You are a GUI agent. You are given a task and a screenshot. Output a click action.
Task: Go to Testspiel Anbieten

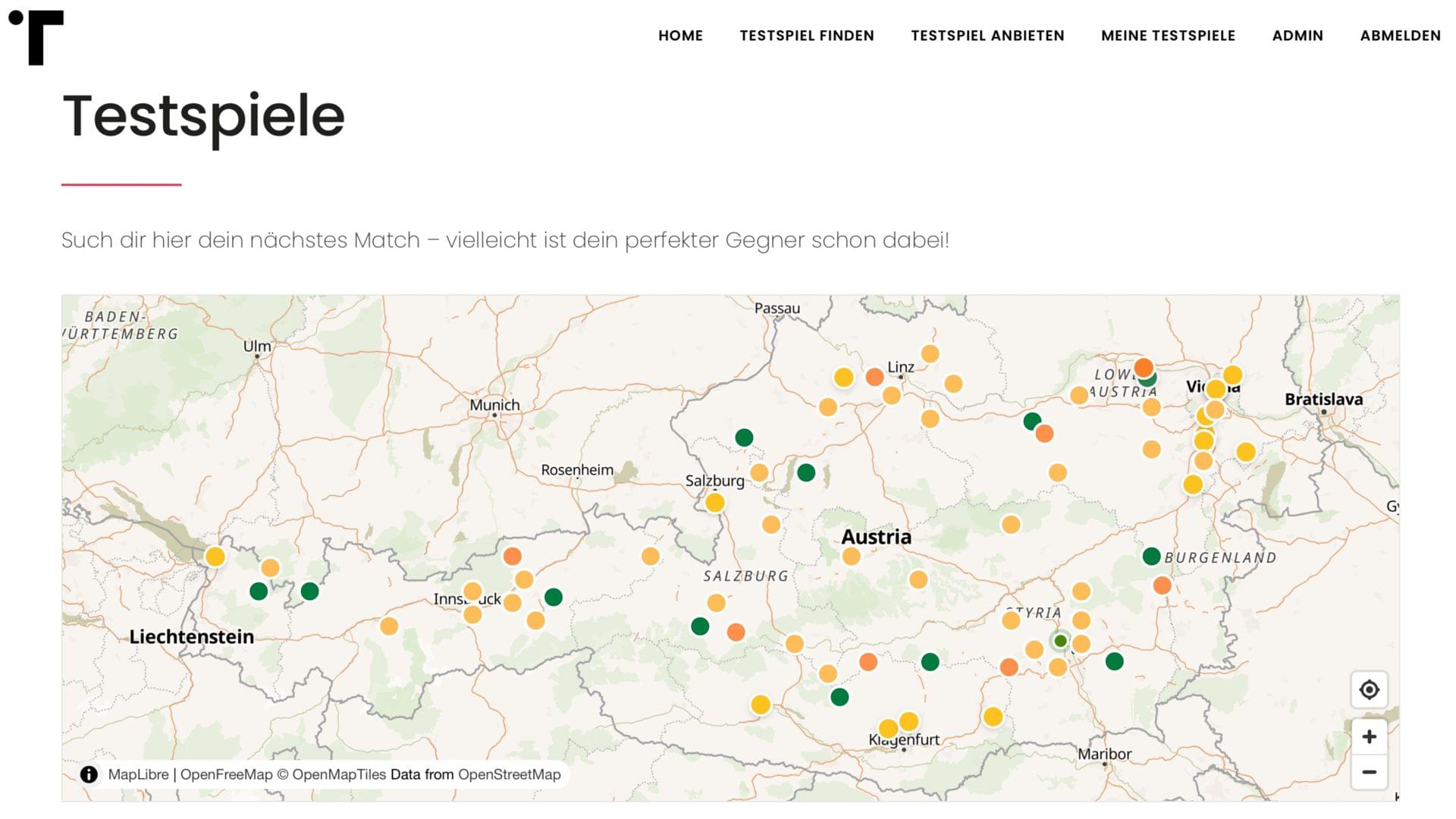click(x=987, y=36)
